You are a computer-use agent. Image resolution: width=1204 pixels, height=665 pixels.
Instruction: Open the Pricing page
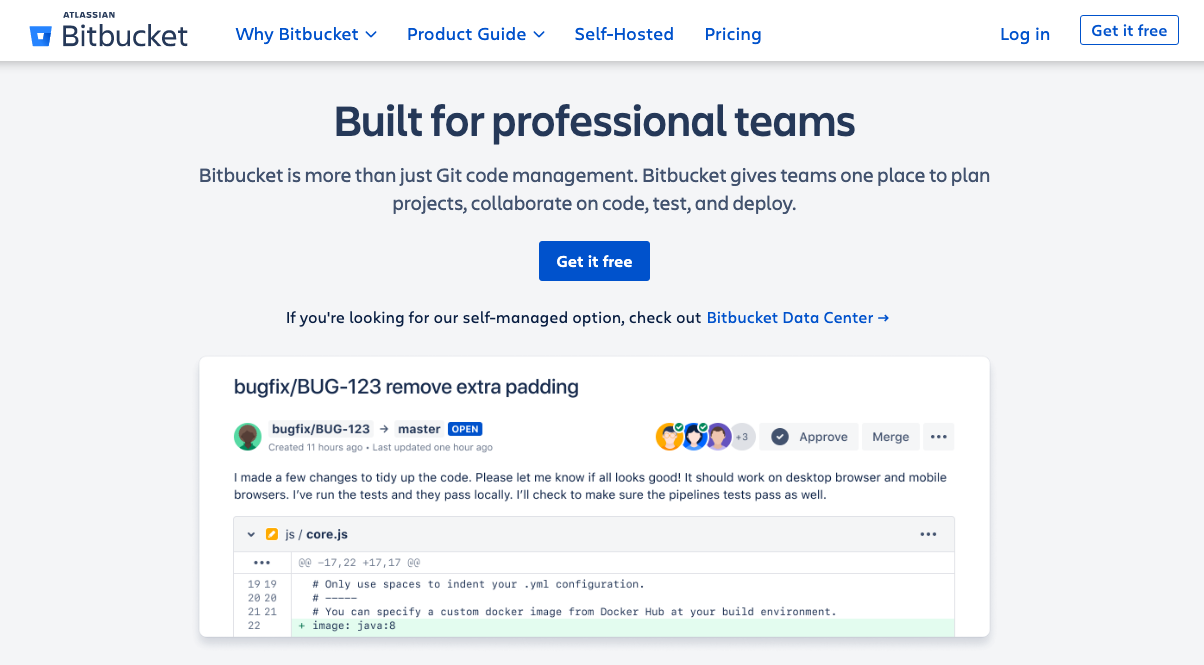tap(733, 34)
